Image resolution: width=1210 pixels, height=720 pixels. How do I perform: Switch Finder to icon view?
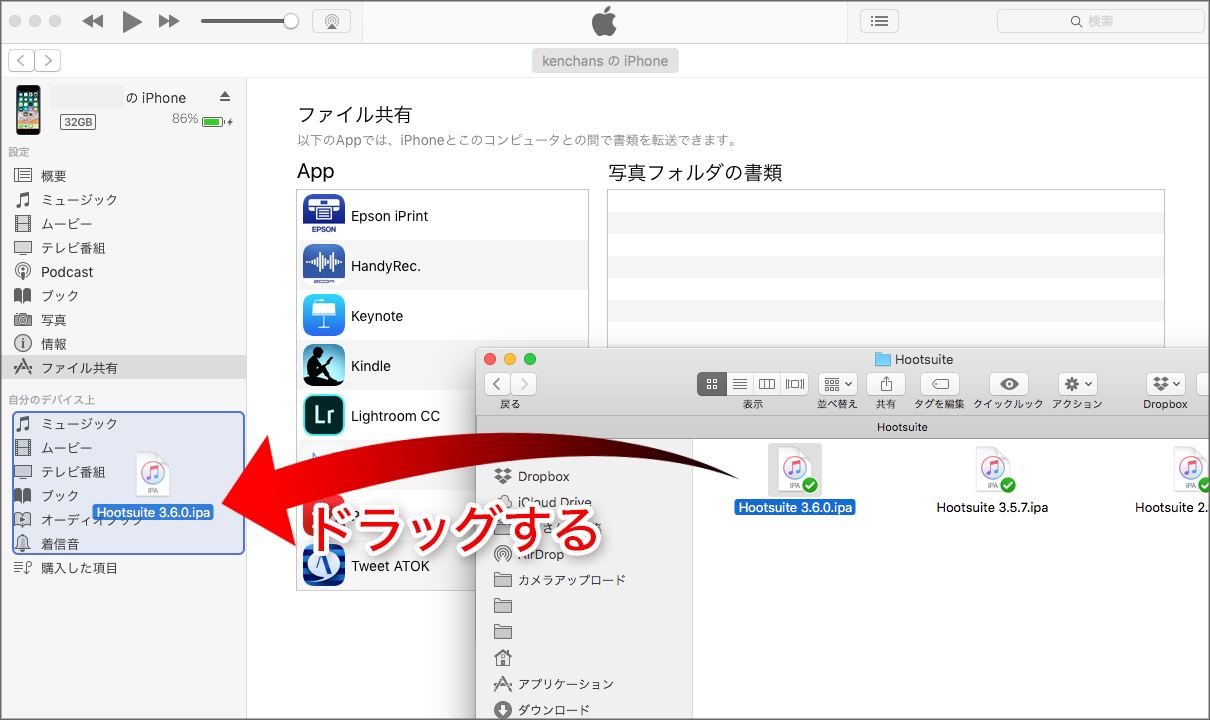click(712, 384)
